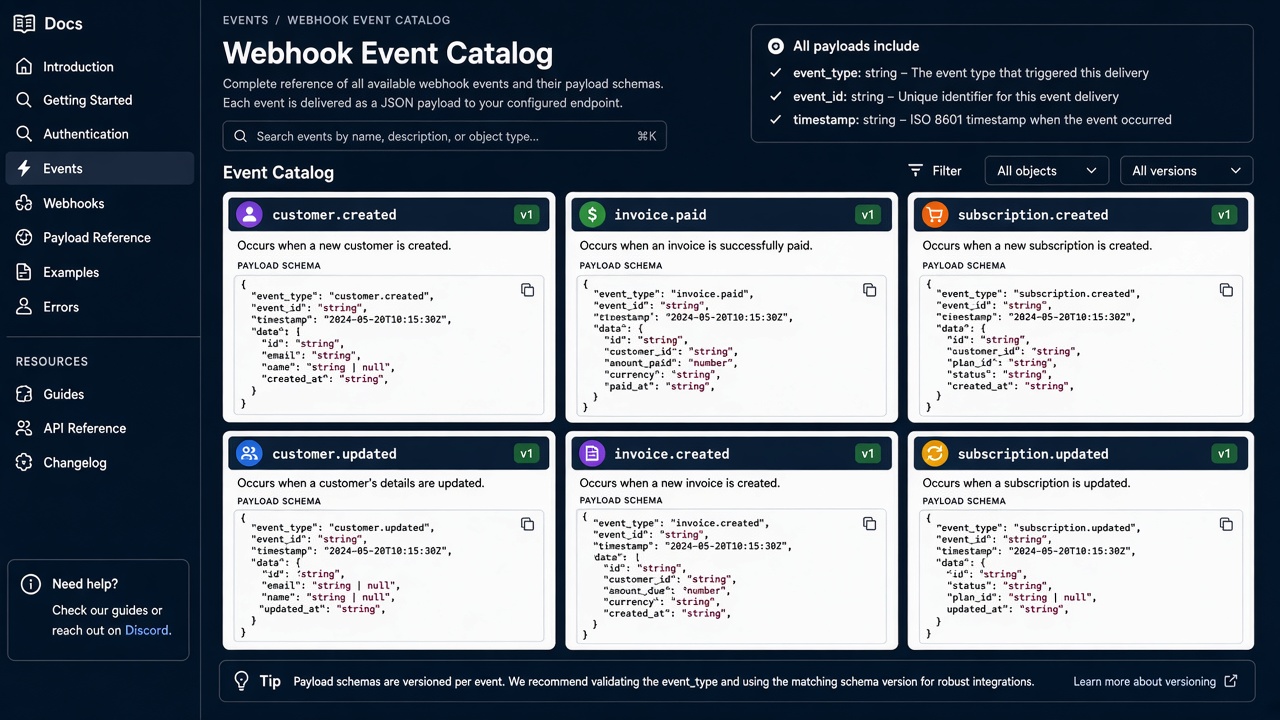The image size is (1280, 720).
Task: Copy the customer.created payload schema
Action: pyautogui.click(x=527, y=290)
